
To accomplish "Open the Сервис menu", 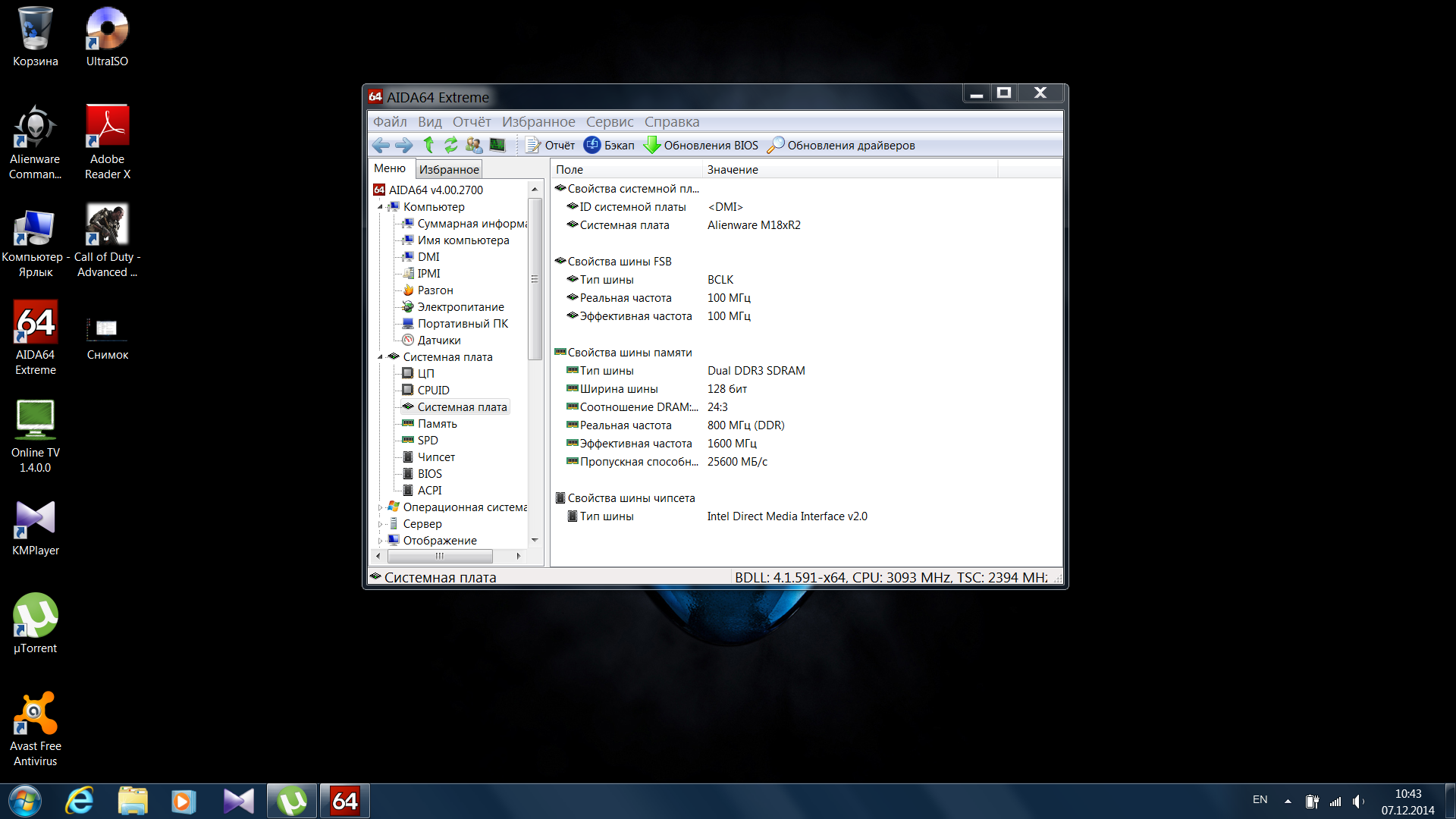I will tap(609, 121).
